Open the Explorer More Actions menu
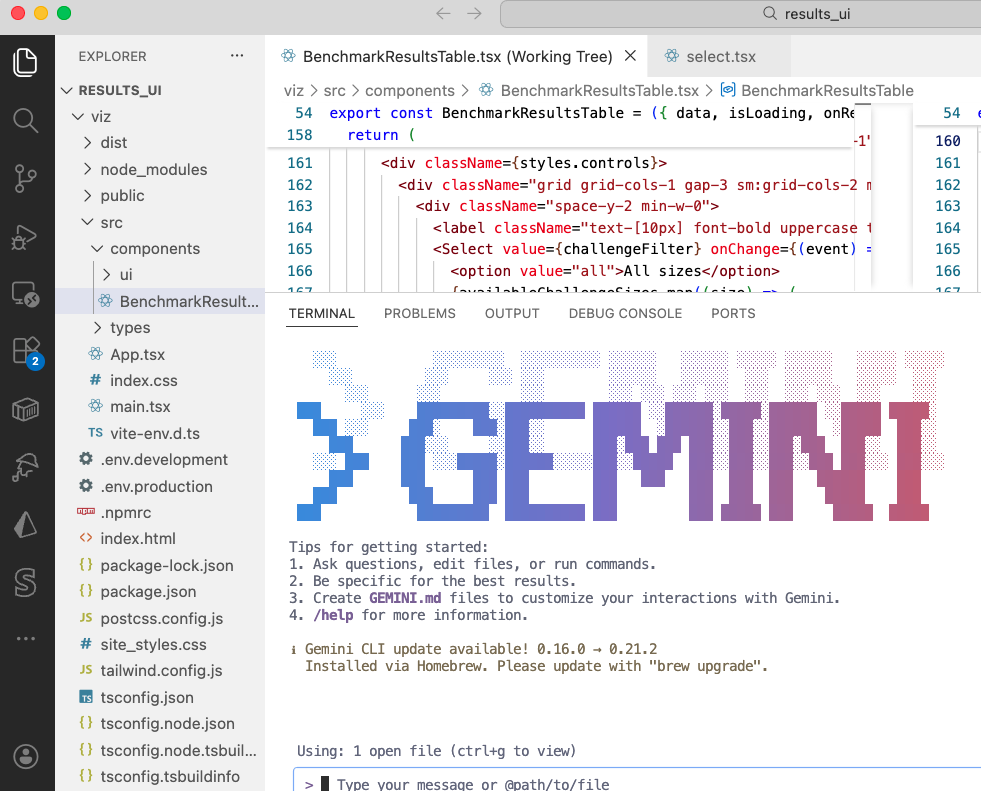 pos(237,56)
